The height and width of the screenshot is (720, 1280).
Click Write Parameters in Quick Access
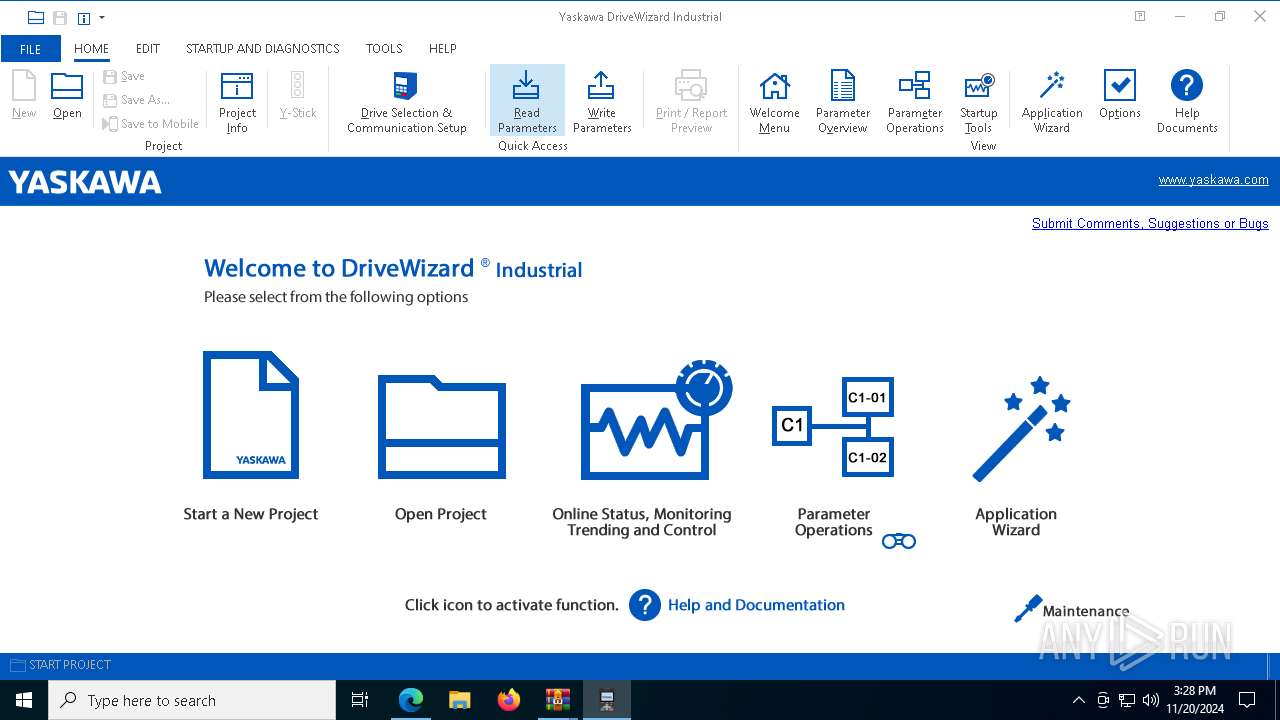click(602, 101)
